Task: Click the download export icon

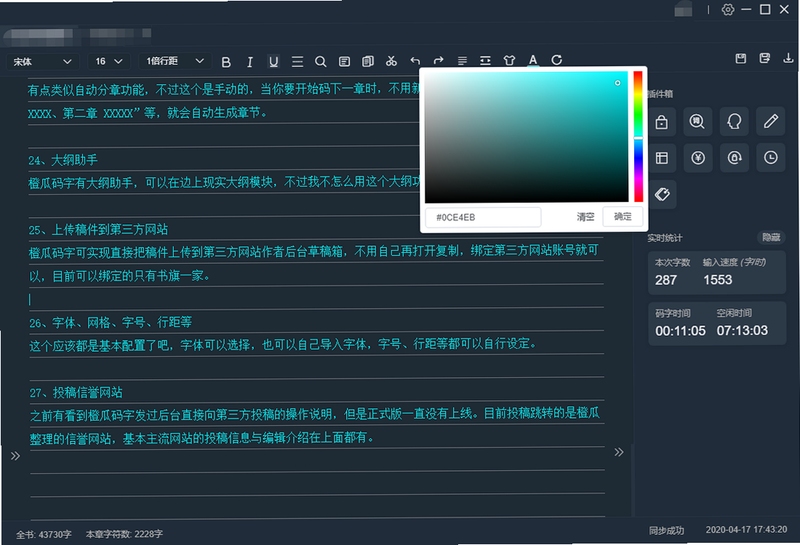Action: coord(788,58)
